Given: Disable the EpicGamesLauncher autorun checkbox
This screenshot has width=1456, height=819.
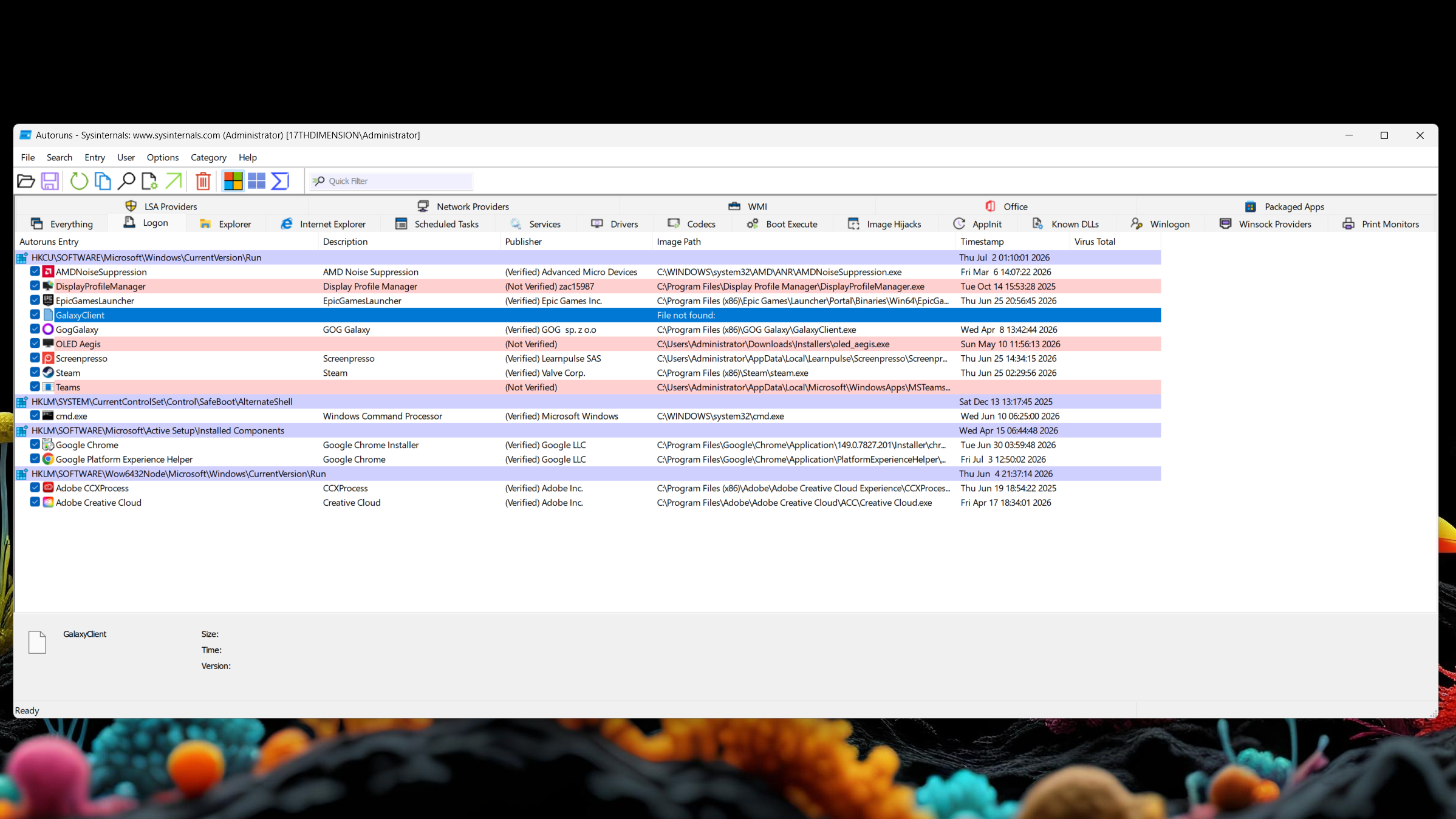Looking at the screenshot, I should point(35,301).
